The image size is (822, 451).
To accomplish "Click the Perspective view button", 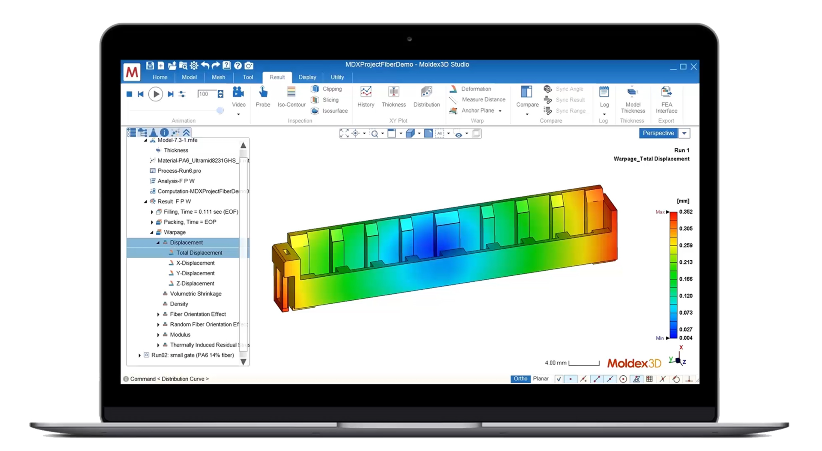I will (x=658, y=133).
